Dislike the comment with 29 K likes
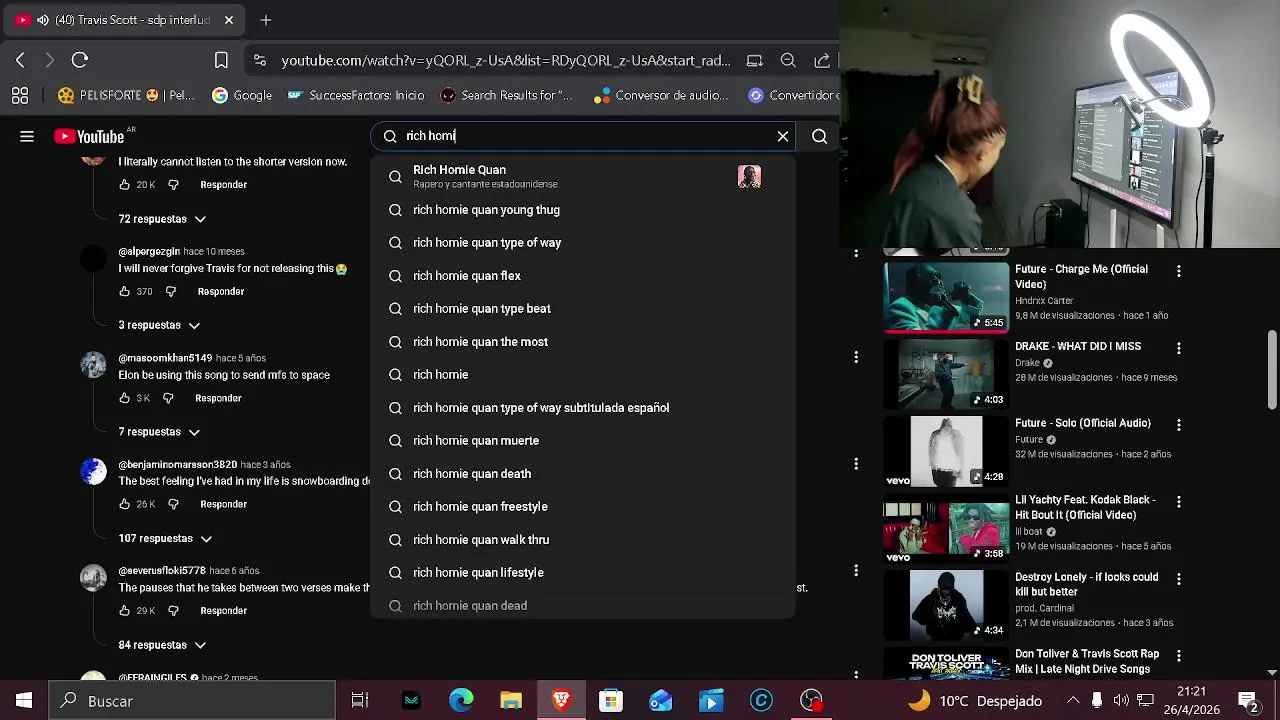Viewport: 1280px width, 720px height. 173,611
